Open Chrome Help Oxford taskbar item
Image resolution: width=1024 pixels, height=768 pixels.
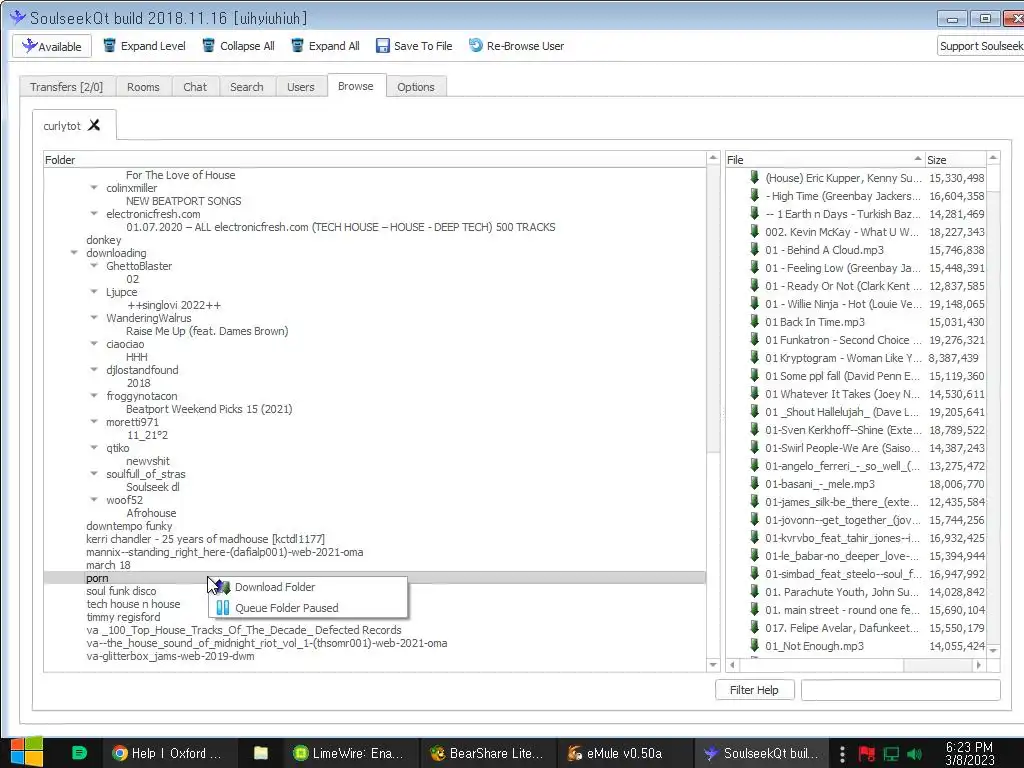tap(168, 753)
